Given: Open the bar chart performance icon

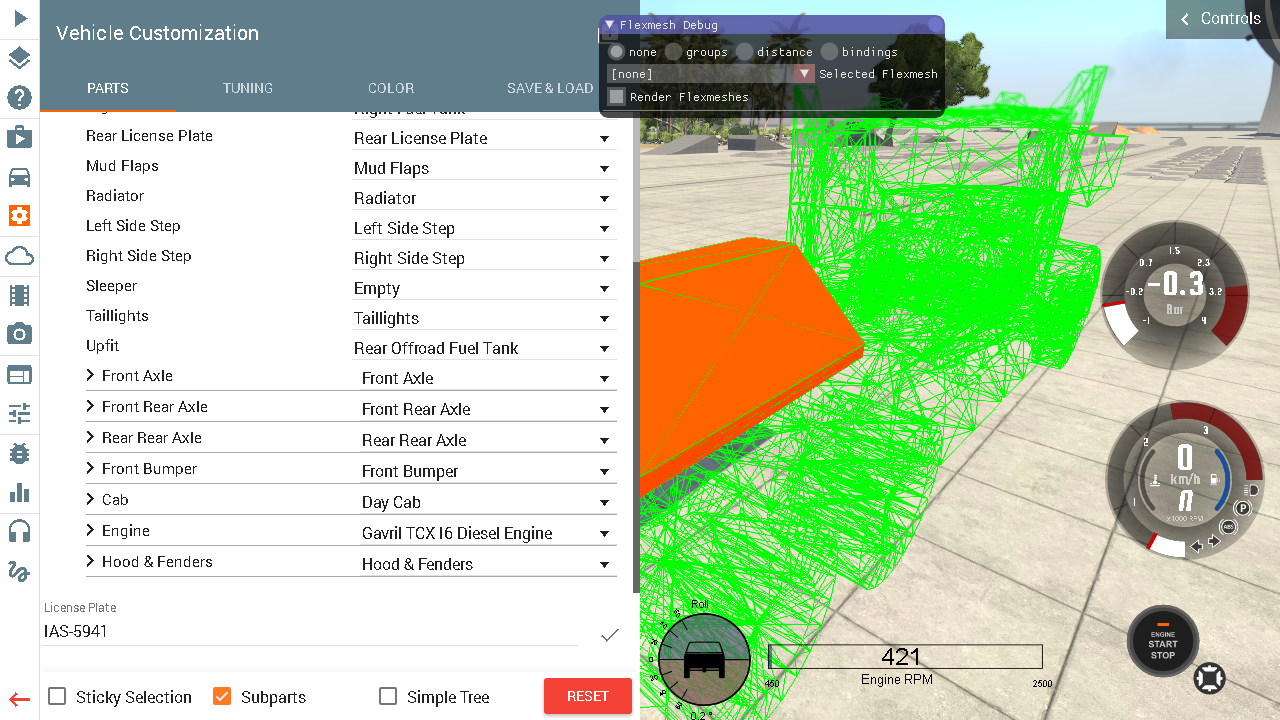Looking at the screenshot, I should (19, 492).
